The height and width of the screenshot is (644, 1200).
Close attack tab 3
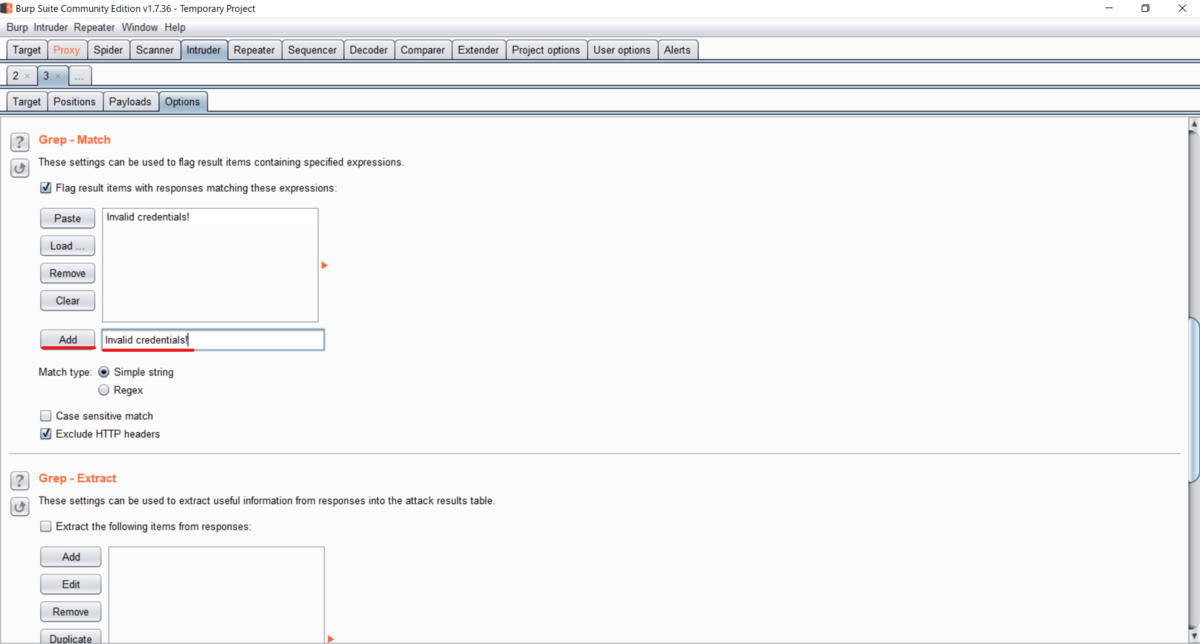coord(58,76)
